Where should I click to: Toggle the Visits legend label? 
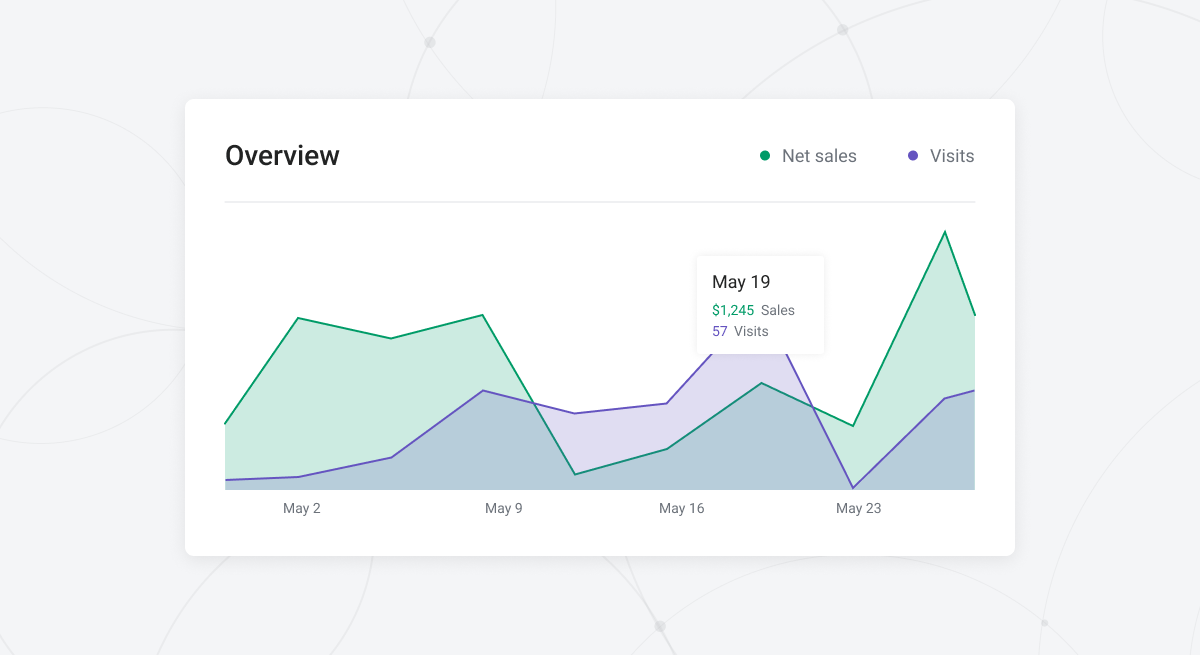click(952, 156)
